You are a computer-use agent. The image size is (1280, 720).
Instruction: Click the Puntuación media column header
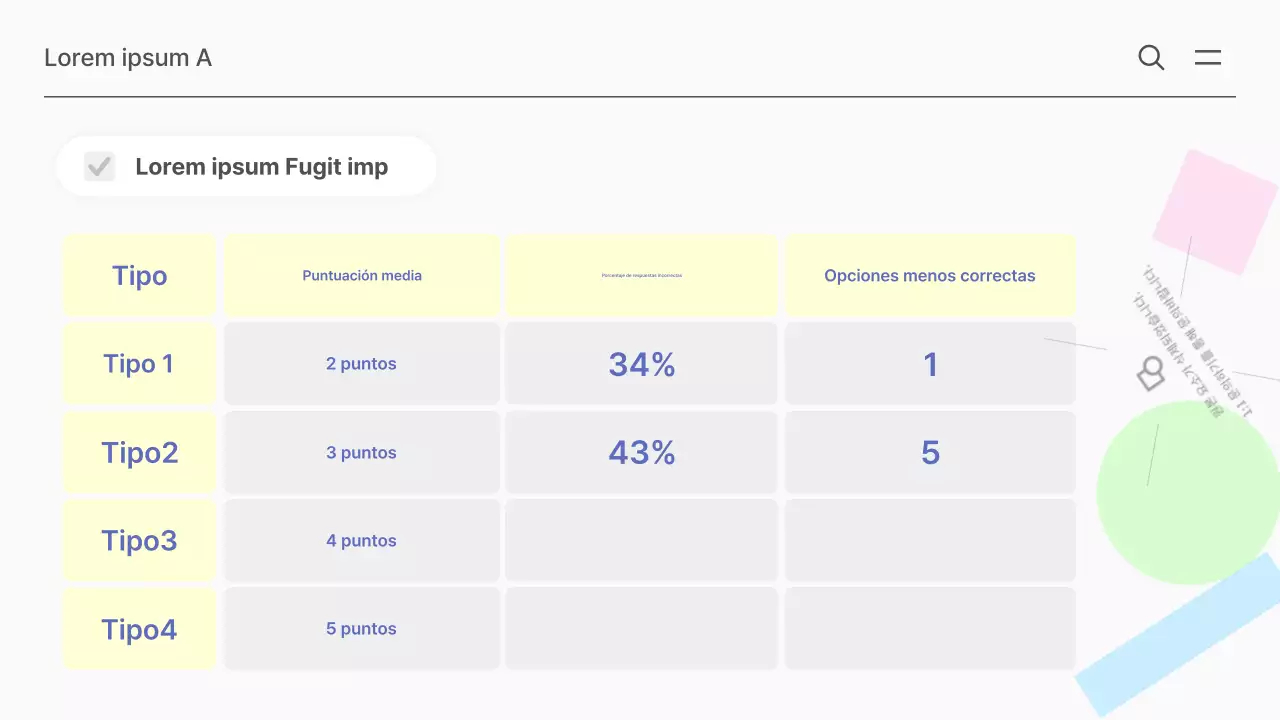coord(362,276)
